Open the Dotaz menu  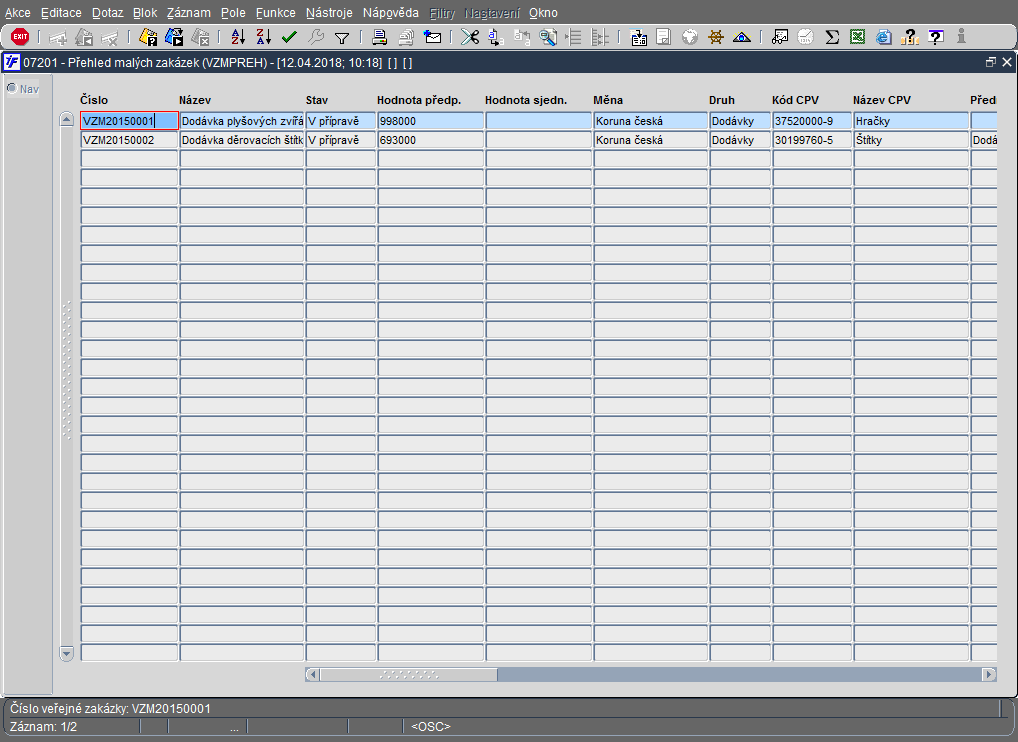click(107, 13)
